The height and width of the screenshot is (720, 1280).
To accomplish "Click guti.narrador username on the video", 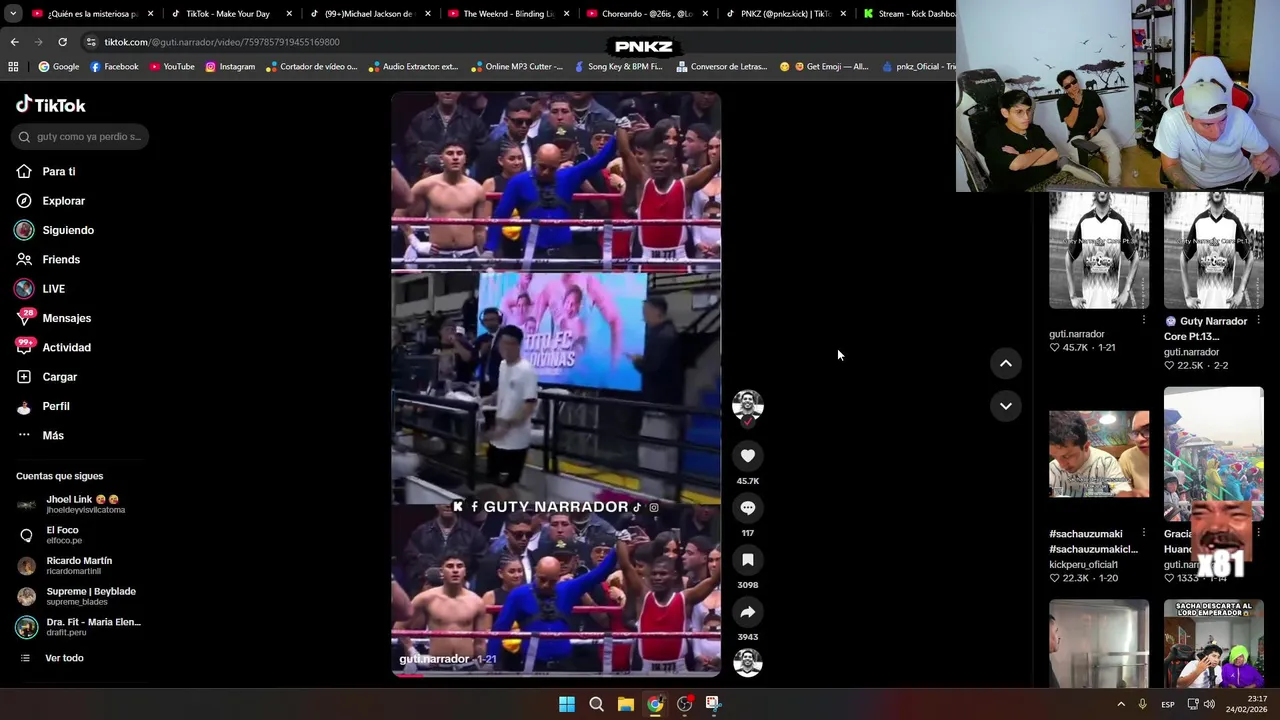I will click(434, 659).
